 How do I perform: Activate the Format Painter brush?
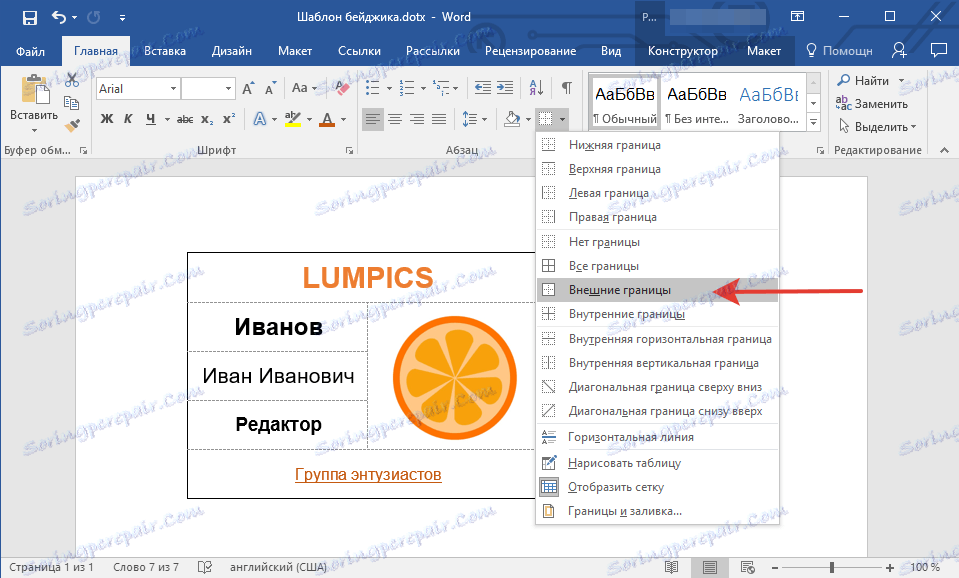[72, 125]
